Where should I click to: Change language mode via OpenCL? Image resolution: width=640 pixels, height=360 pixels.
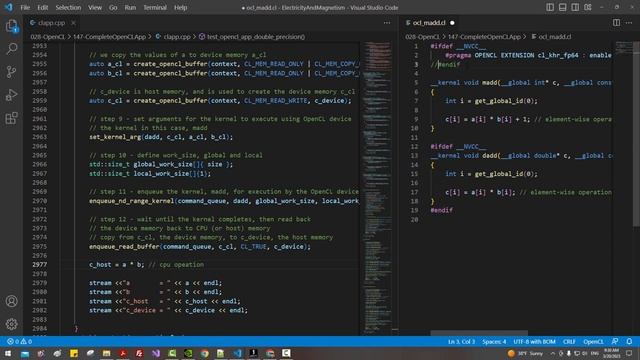click(593, 341)
